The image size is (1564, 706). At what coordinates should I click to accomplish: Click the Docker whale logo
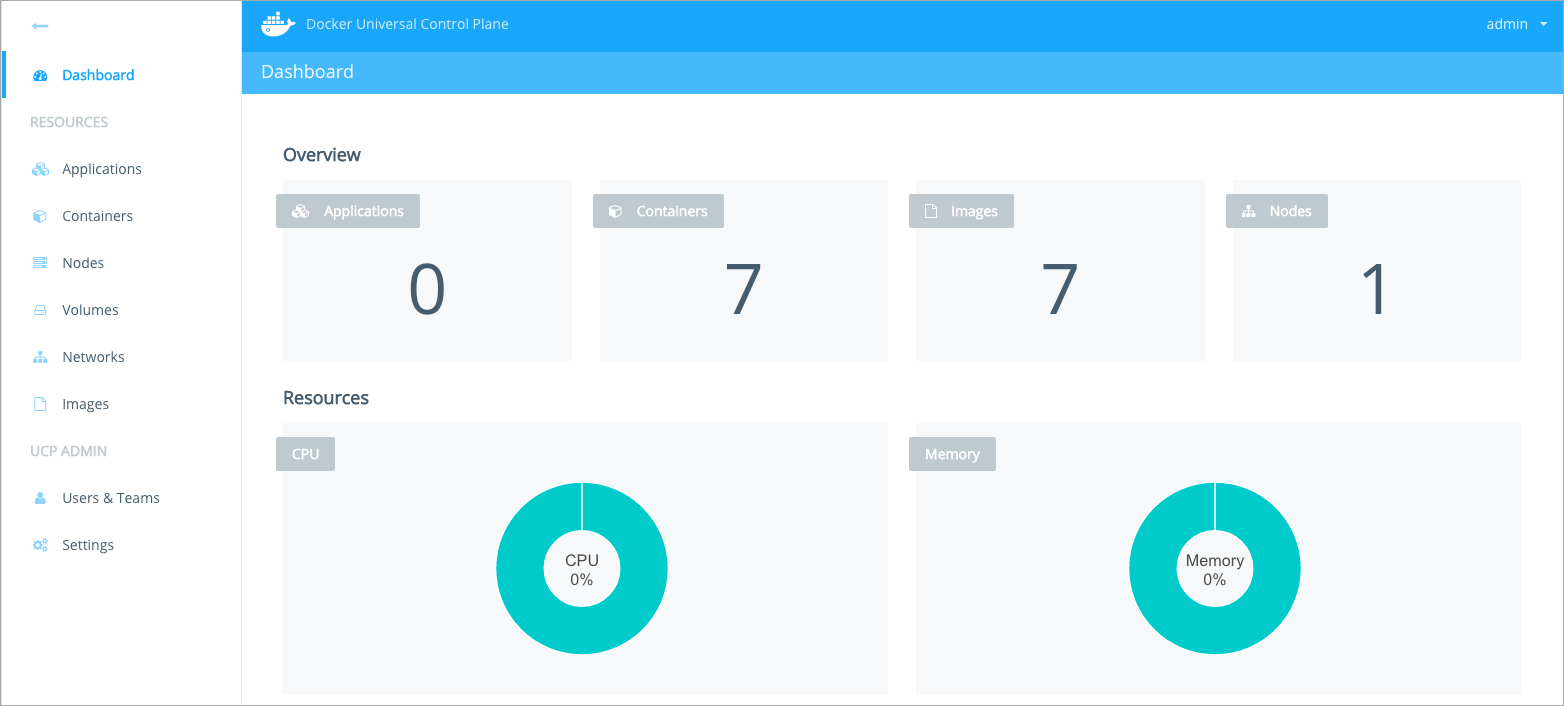click(277, 24)
